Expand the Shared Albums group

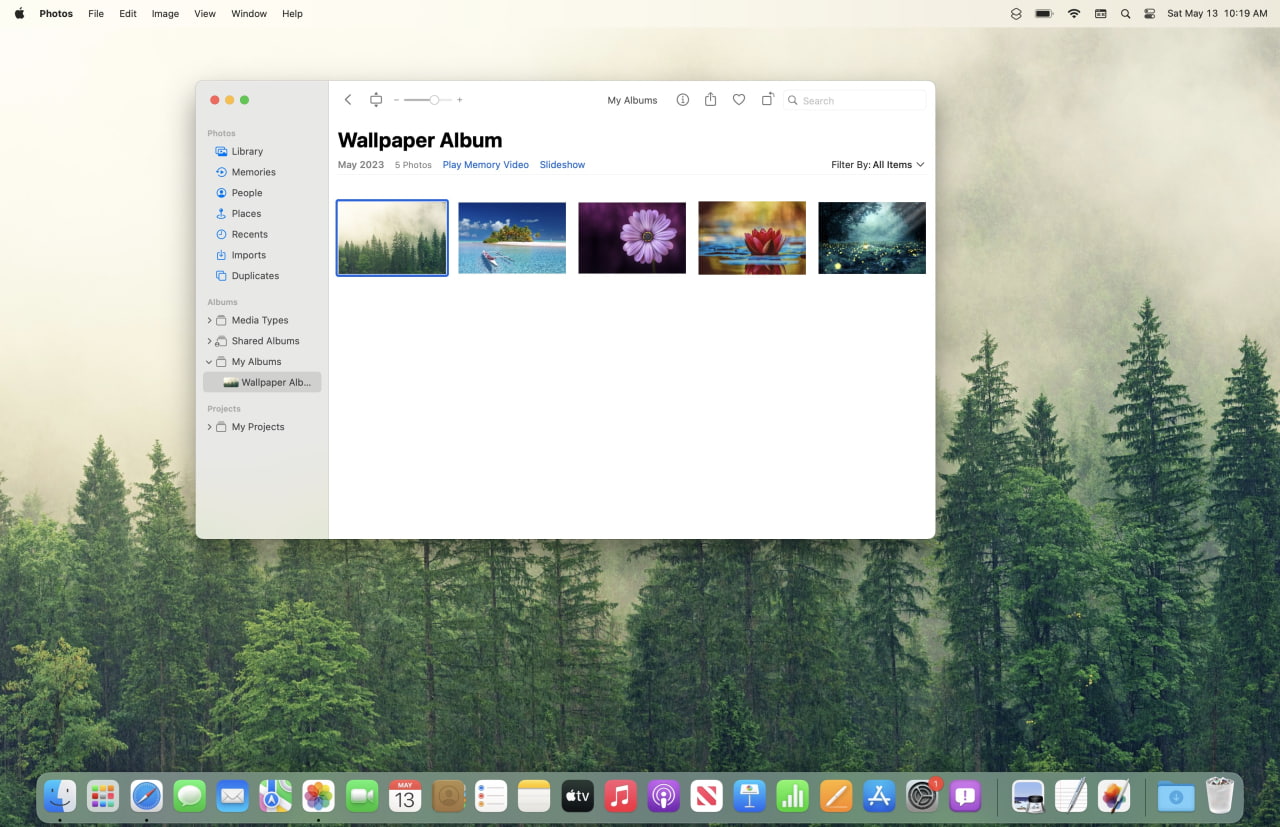pos(208,340)
